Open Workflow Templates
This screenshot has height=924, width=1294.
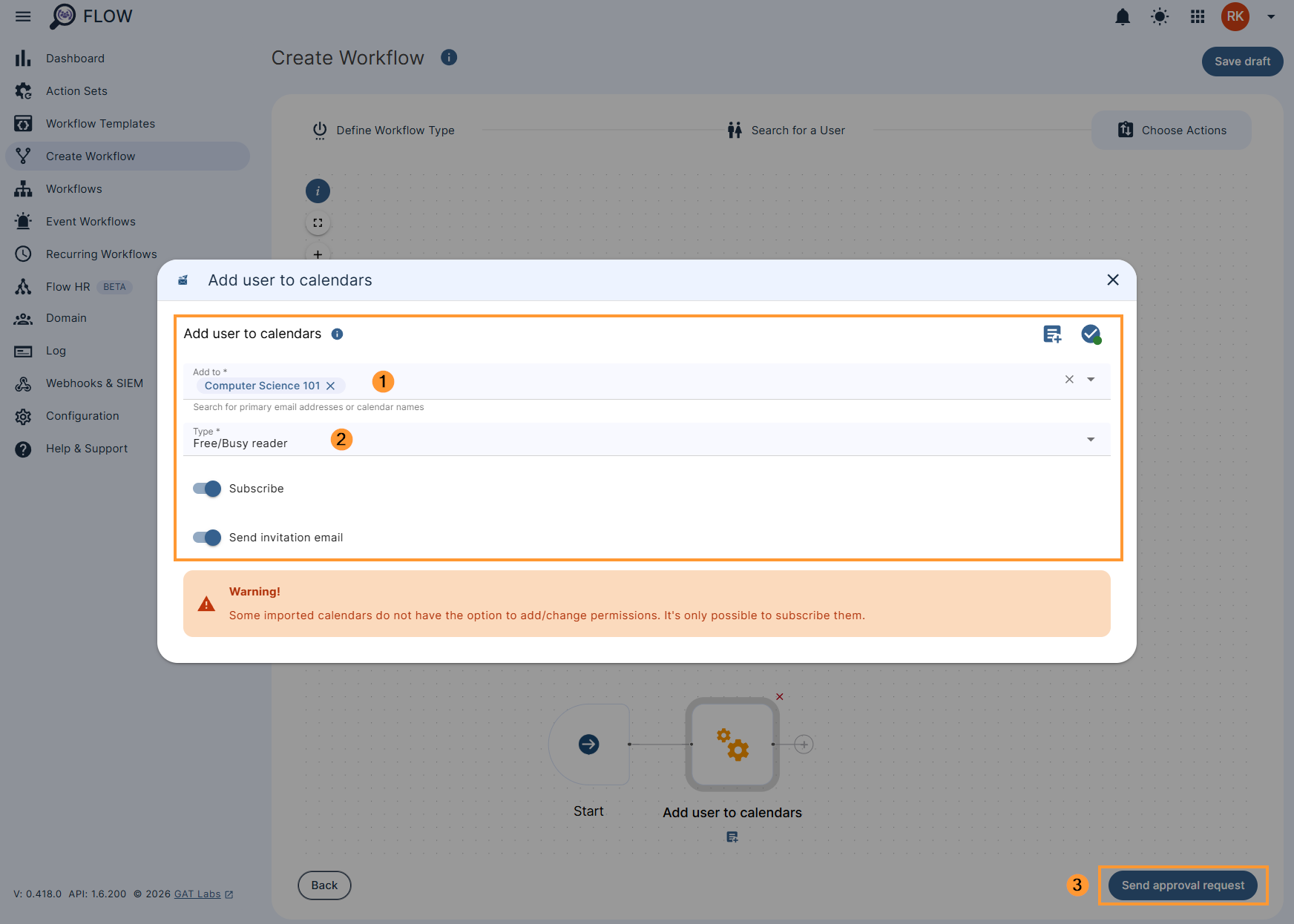click(x=100, y=123)
